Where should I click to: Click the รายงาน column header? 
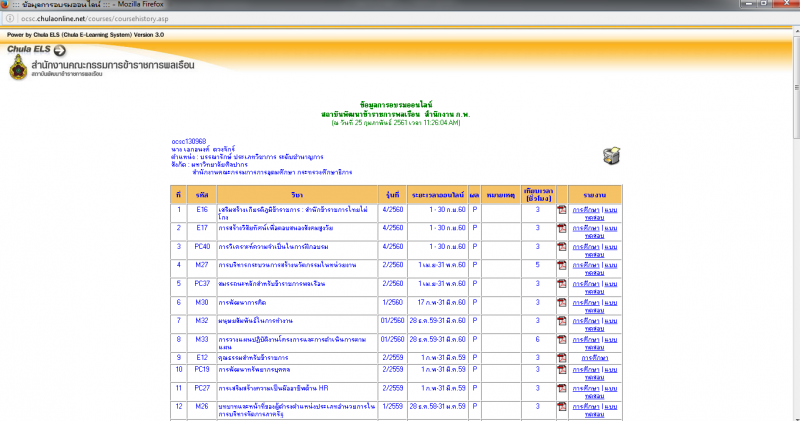594,195
